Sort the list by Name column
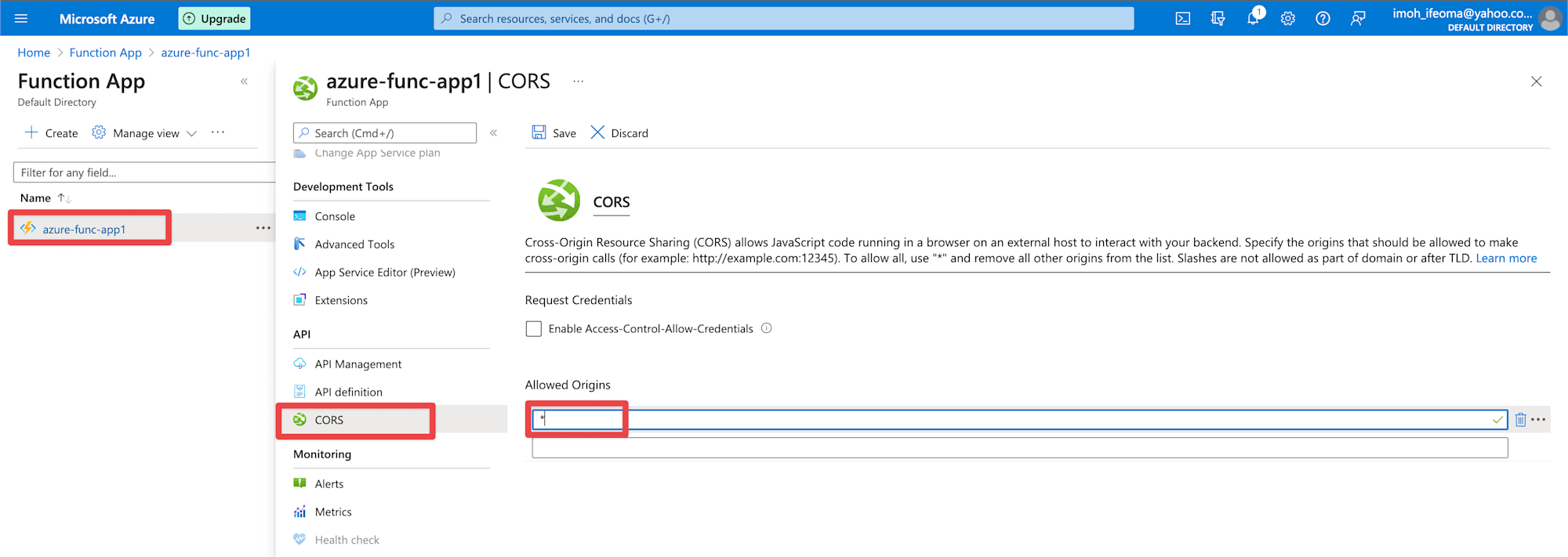 pos(45,198)
